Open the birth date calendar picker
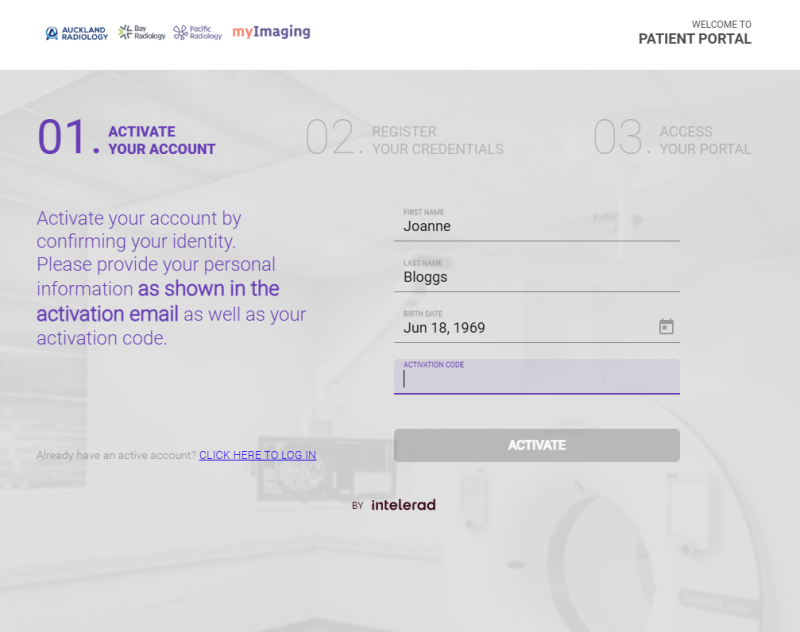Screen dimensions: 800x632 click(666, 327)
